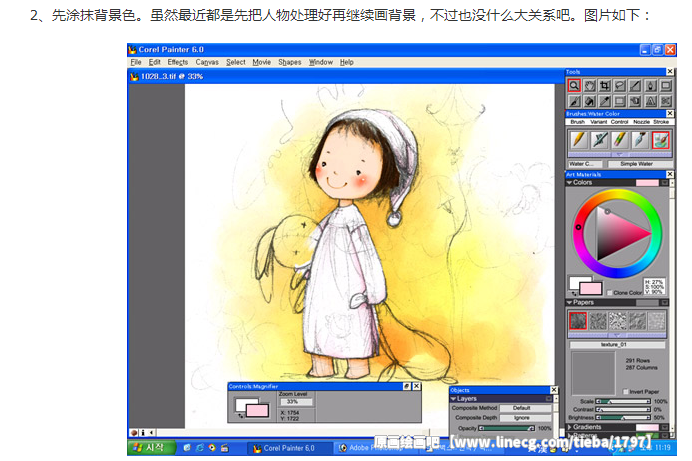Click the info icon at canvas bottom
Screen dimensions: 692x461
(143, 433)
